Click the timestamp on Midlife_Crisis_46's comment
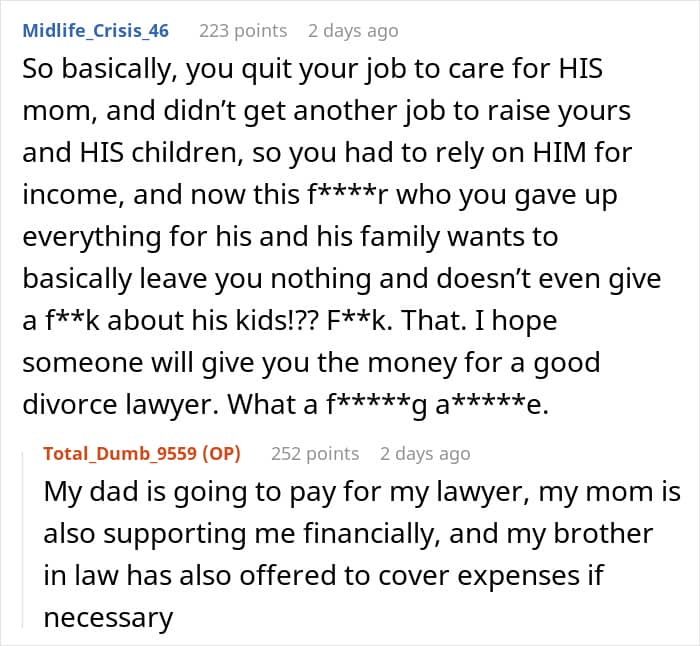The image size is (700, 646). [353, 31]
